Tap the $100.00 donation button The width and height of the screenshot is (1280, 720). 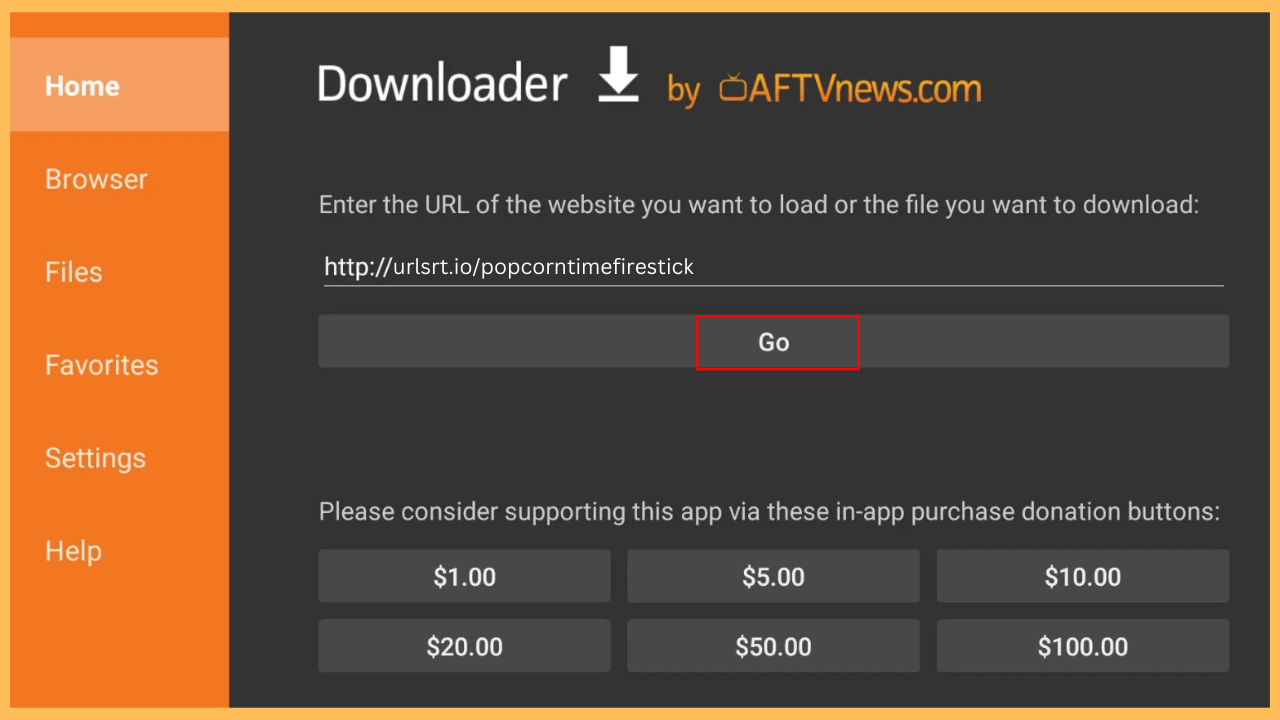[1083, 646]
